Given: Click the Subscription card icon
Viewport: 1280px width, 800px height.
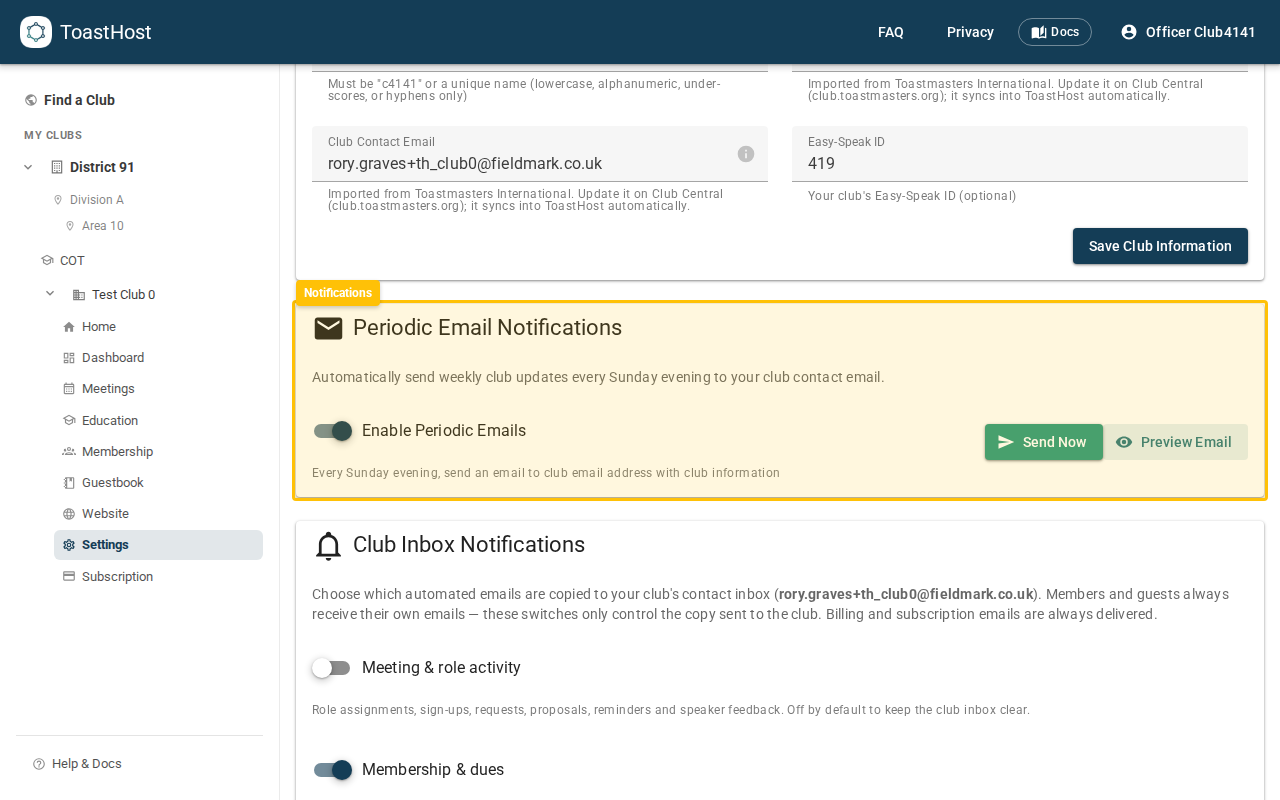Looking at the screenshot, I should [69, 577].
